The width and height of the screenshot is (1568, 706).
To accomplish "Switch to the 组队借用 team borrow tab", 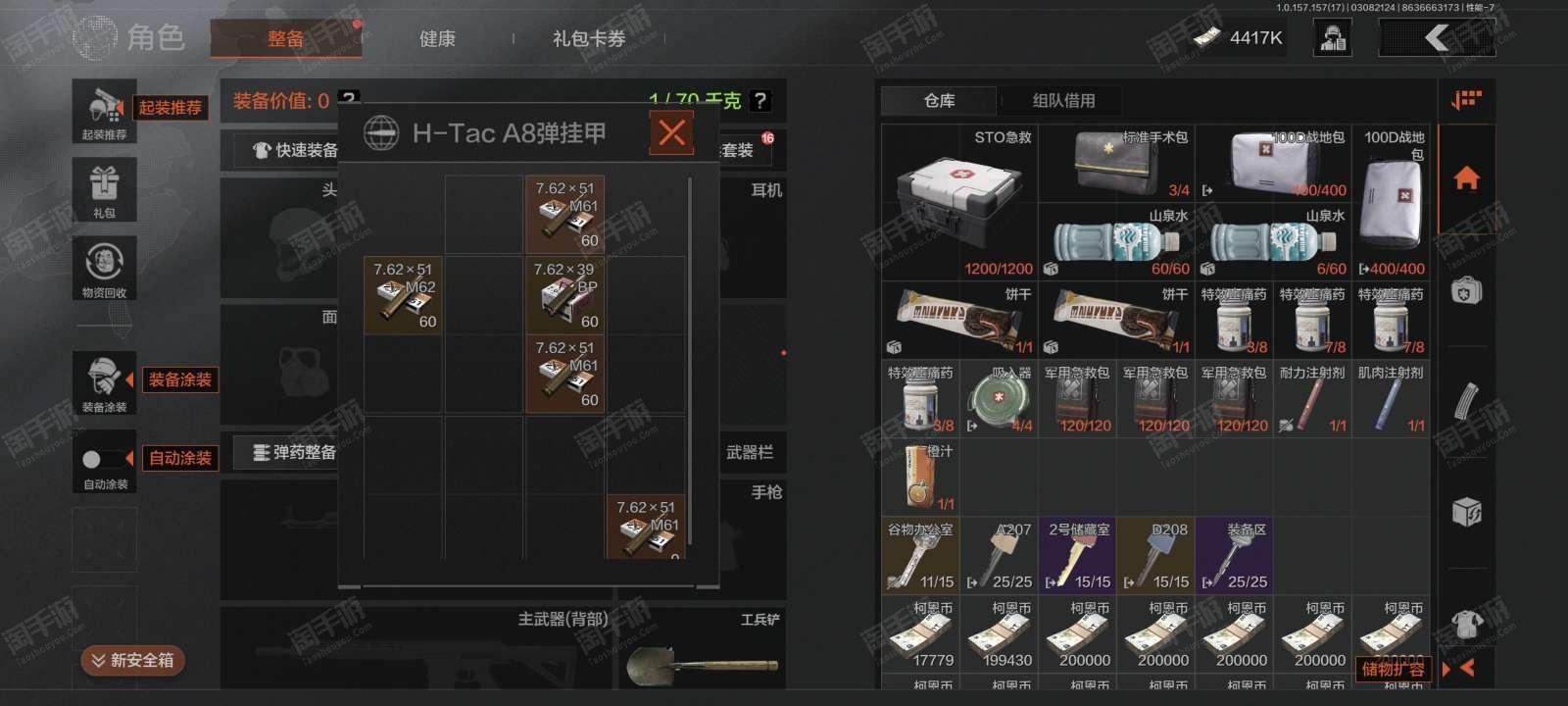I will [x=1063, y=100].
